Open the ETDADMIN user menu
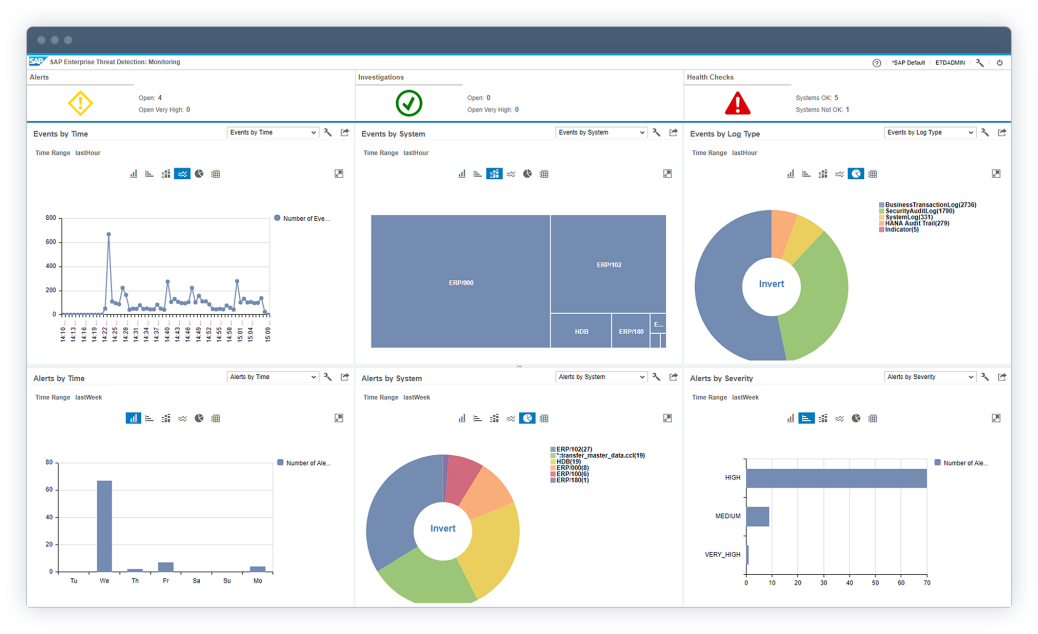 pos(950,63)
